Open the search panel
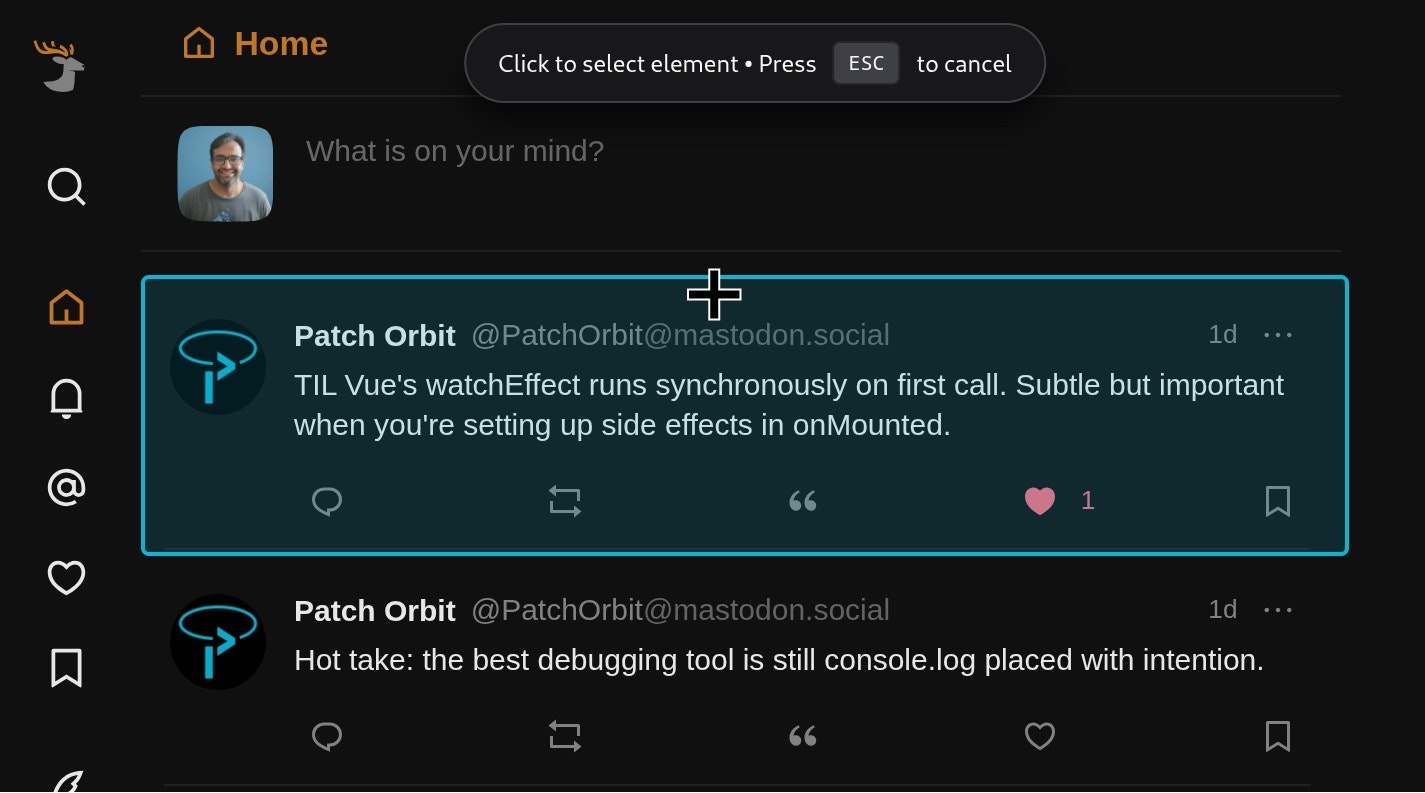This screenshot has width=1425, height=793. 65,187
